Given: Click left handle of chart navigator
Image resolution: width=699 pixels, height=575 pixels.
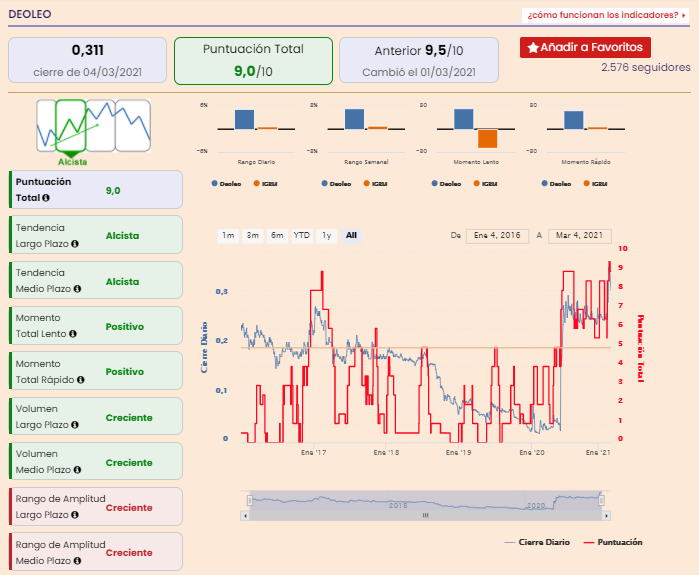Looking at the screenshot, I should coord(250,501).
